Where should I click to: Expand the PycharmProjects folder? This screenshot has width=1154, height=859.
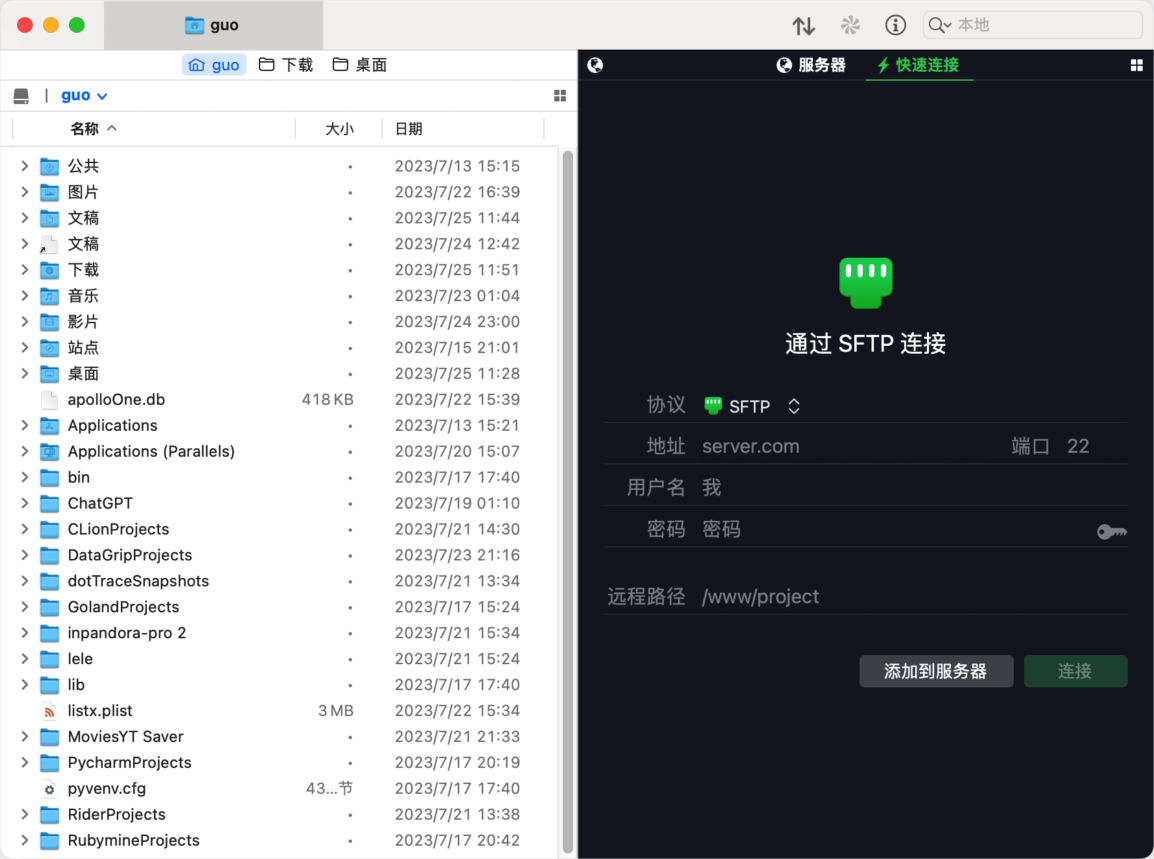[24, 763]
